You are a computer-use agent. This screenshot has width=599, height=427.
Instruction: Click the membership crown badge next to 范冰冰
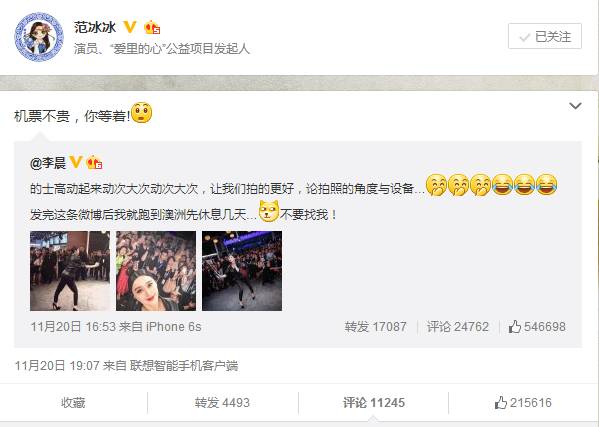[152, 27]
